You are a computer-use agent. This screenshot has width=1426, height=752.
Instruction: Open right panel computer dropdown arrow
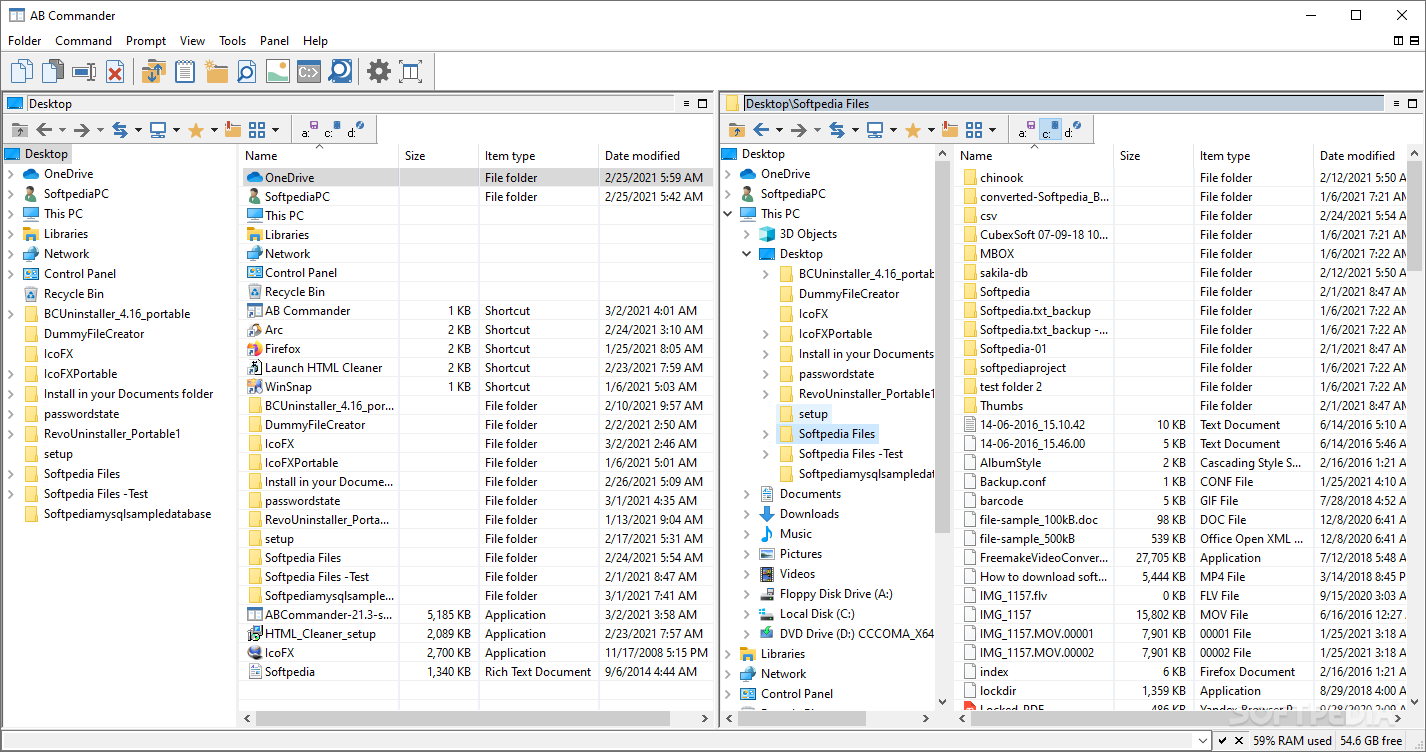click(893, 130)
